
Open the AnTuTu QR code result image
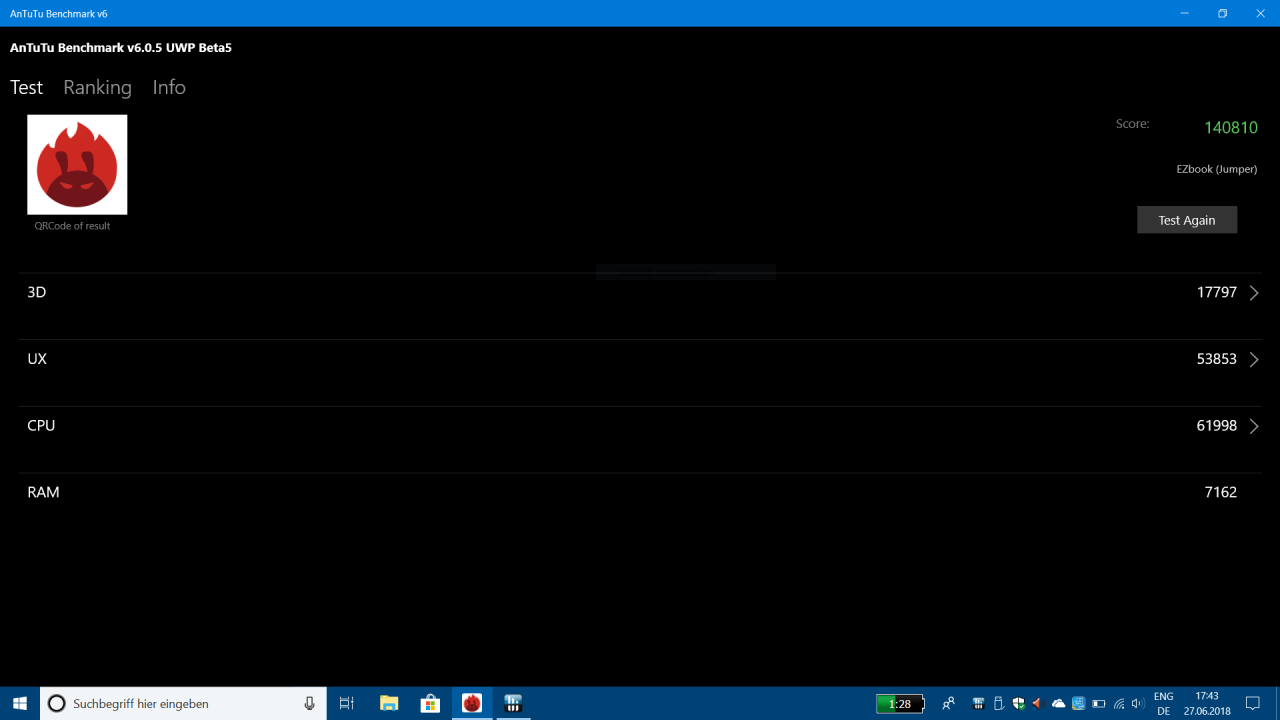tap(77, 164)
